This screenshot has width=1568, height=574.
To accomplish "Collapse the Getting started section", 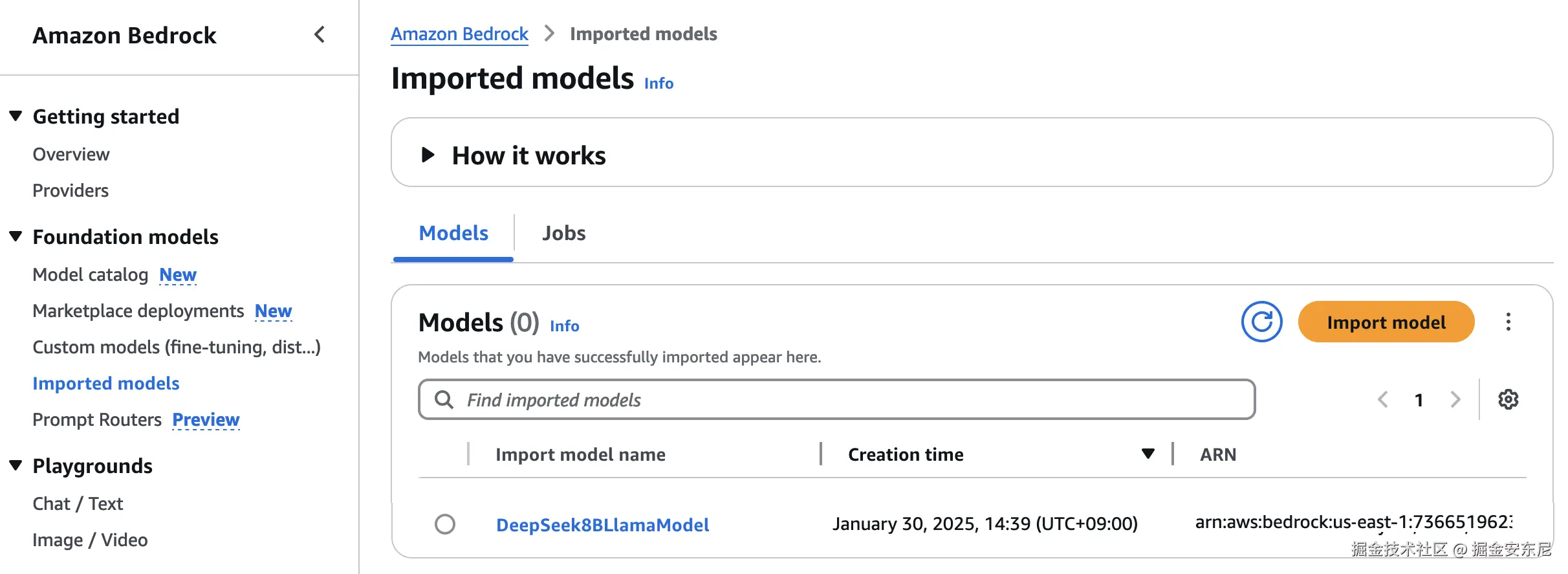I will (x=16, y=116).
